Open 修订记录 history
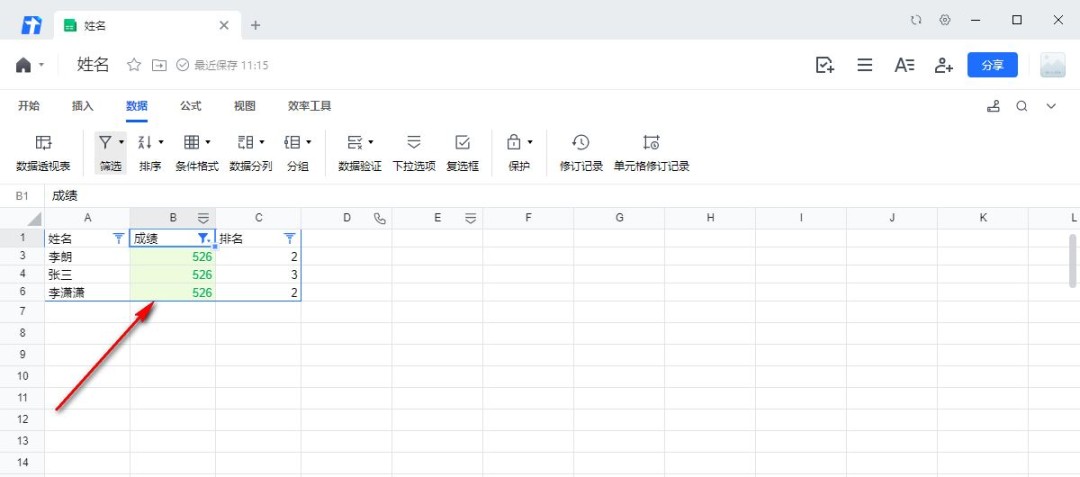The width and height of the screenshot is (1080, 477). (581, 153)
